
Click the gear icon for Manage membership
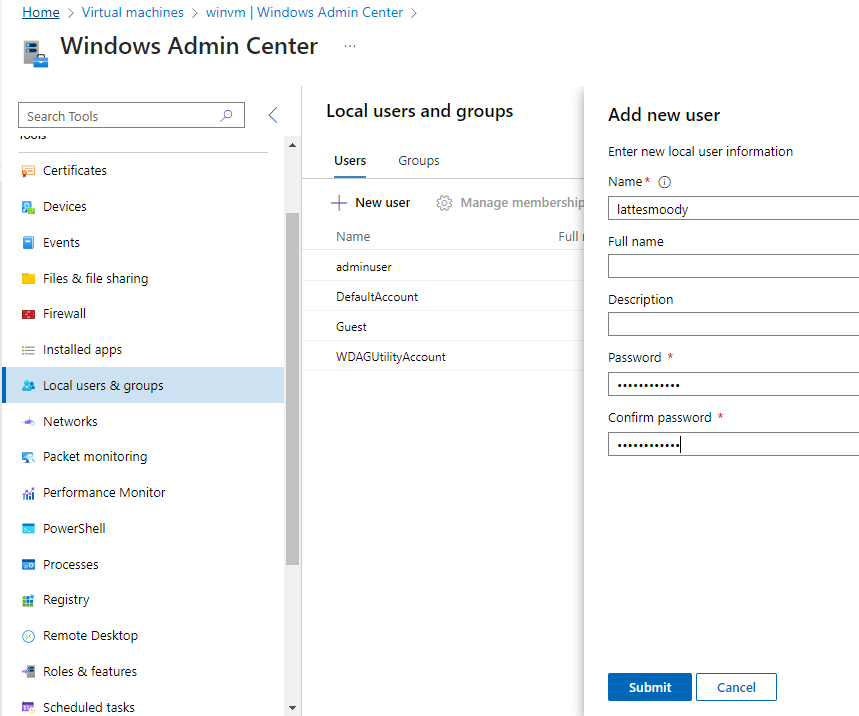tap(444, 203)
